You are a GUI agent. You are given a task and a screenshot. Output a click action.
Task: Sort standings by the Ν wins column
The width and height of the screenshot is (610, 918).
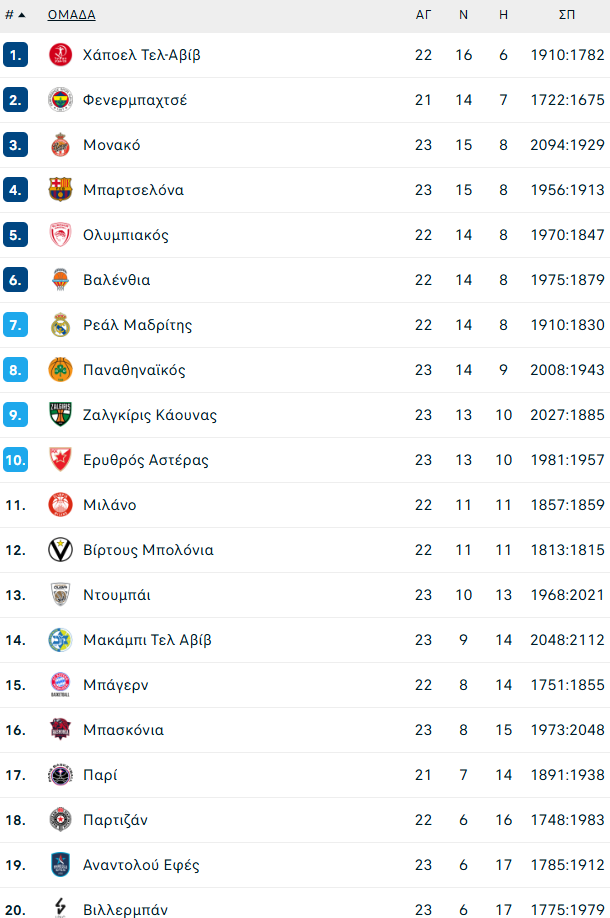(x=463, y=15)
